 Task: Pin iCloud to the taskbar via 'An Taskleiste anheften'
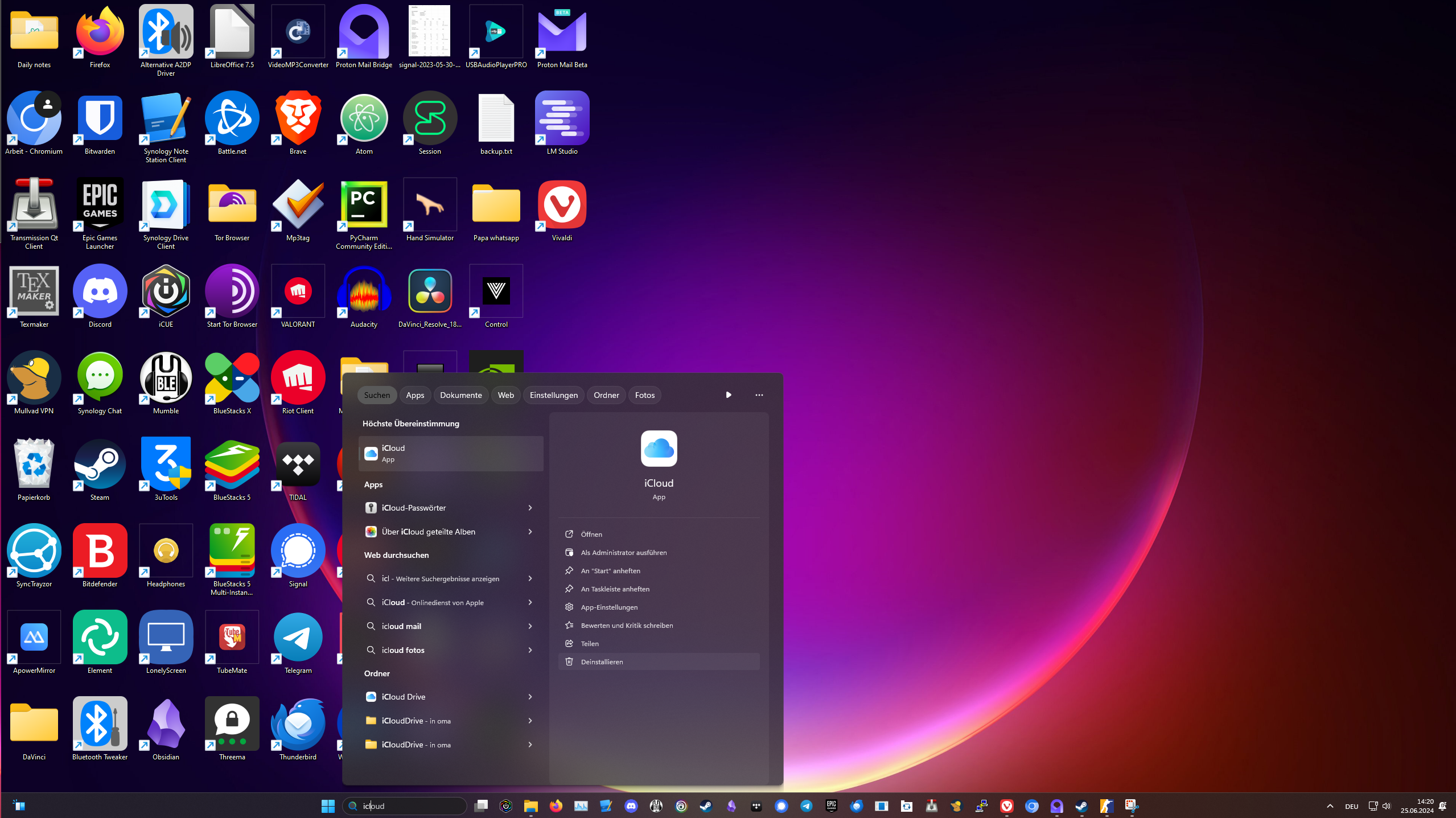point(614,589)
